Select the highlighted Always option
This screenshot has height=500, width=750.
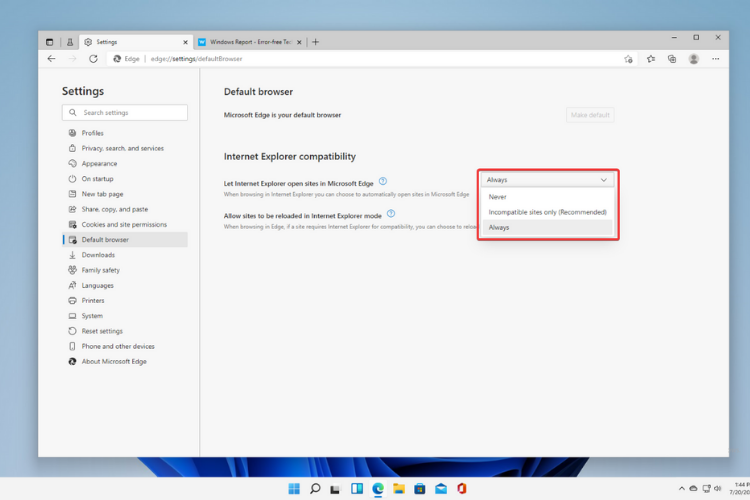(x=547, y=227)
